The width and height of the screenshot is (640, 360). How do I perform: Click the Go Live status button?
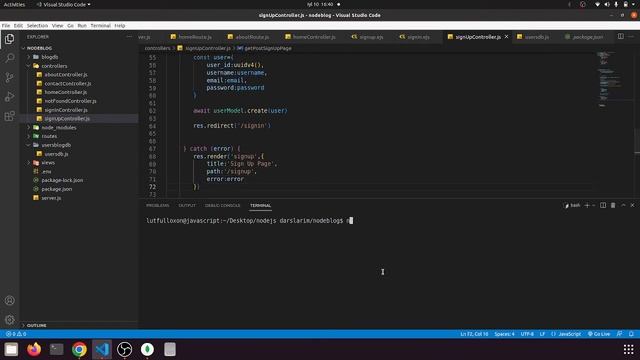pos(599,334)
